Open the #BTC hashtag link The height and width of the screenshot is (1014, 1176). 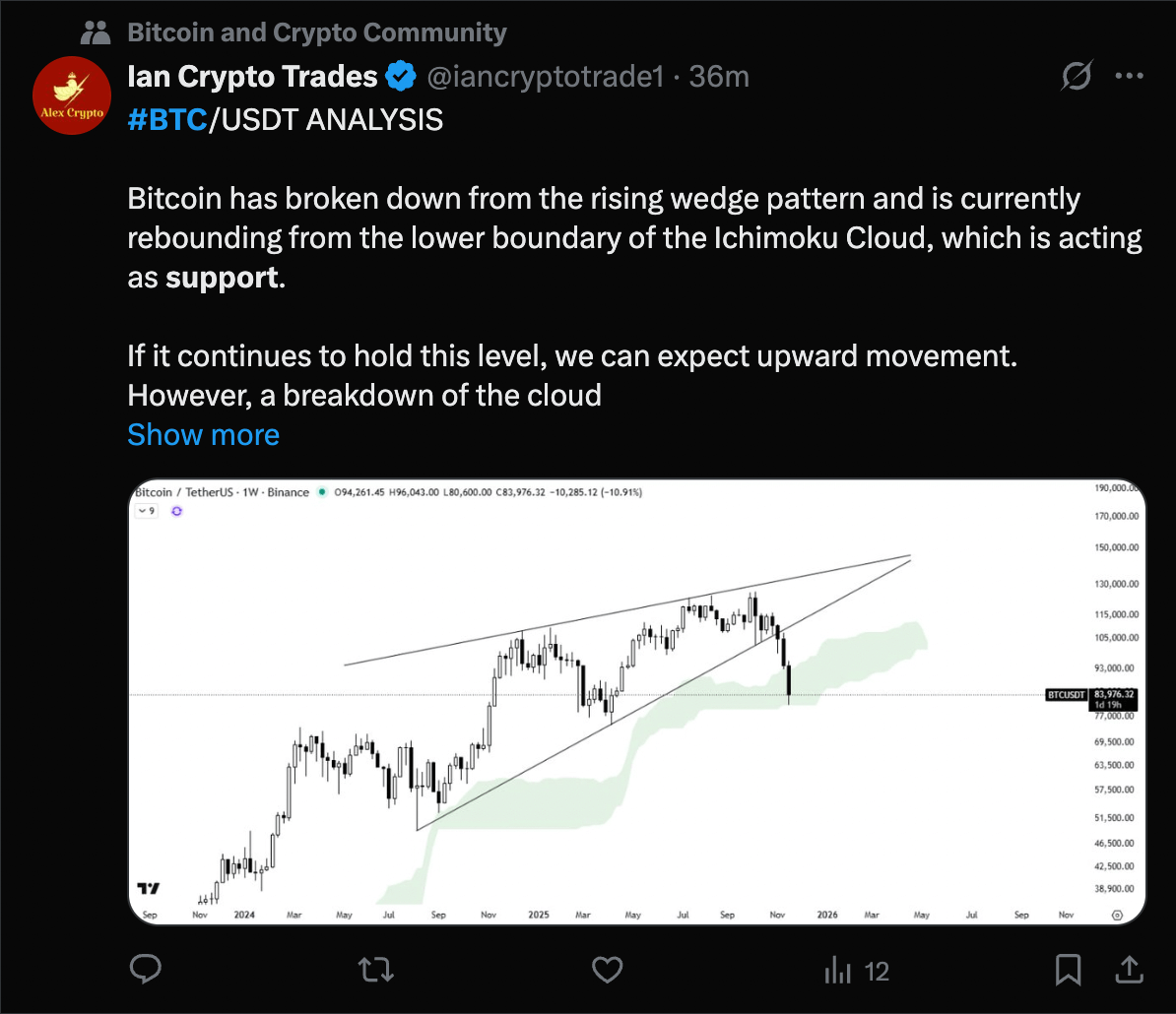point(167,119)
